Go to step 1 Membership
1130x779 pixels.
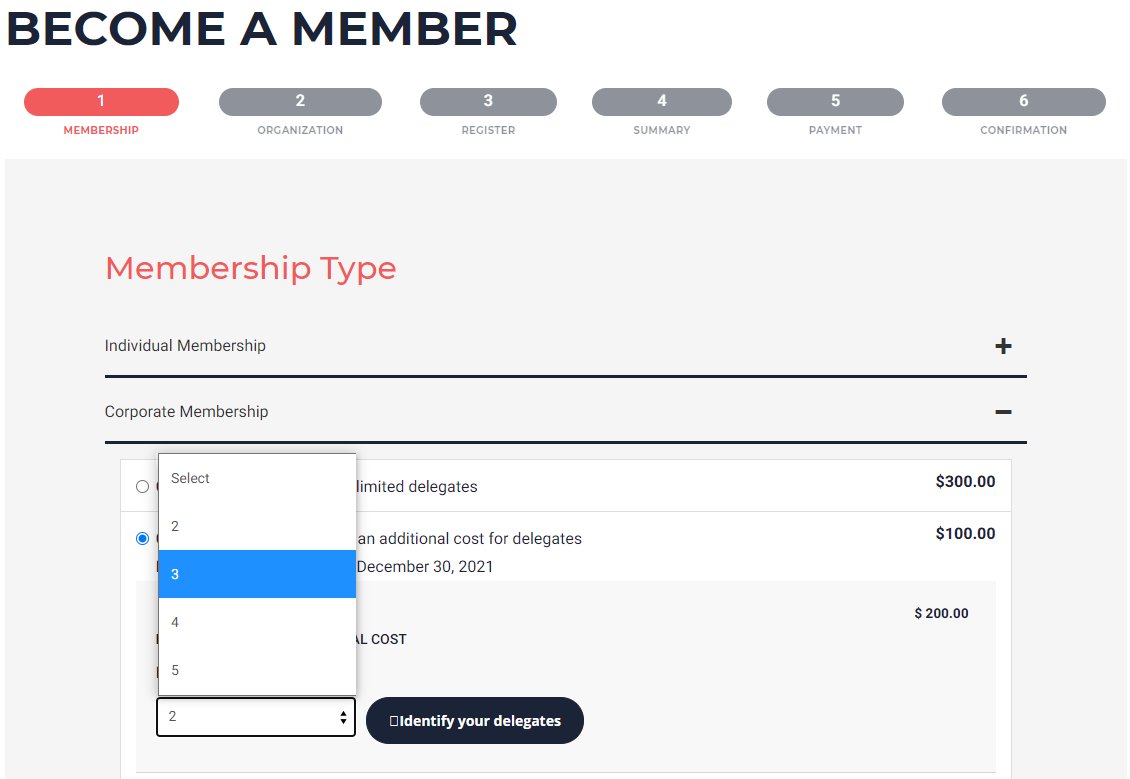(101, 102)
